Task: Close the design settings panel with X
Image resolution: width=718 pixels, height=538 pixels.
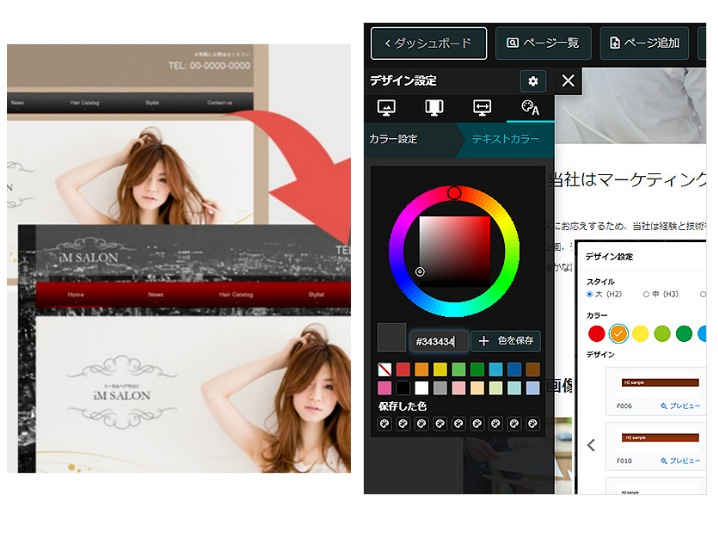Action: [568, 81]
